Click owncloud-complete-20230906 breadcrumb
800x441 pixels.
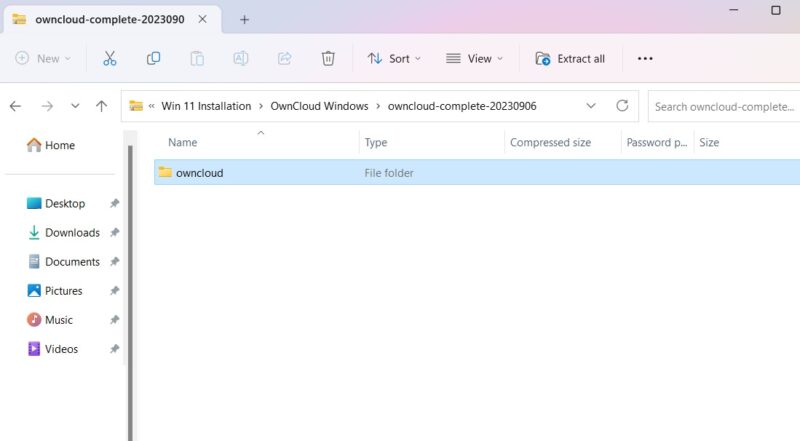pyautogui.click(x=462, y=106)
